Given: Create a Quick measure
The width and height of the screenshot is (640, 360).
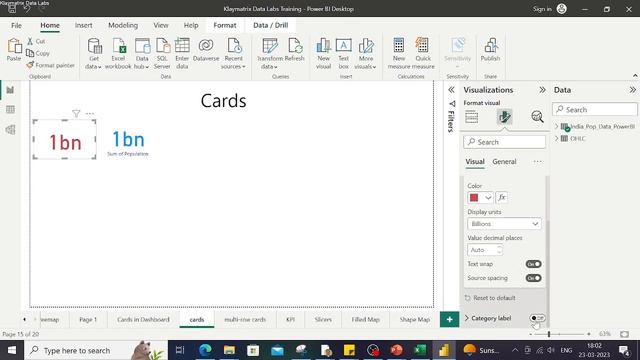Looking at the screenshot, I should pyautogui.click(x=423, y=53).
